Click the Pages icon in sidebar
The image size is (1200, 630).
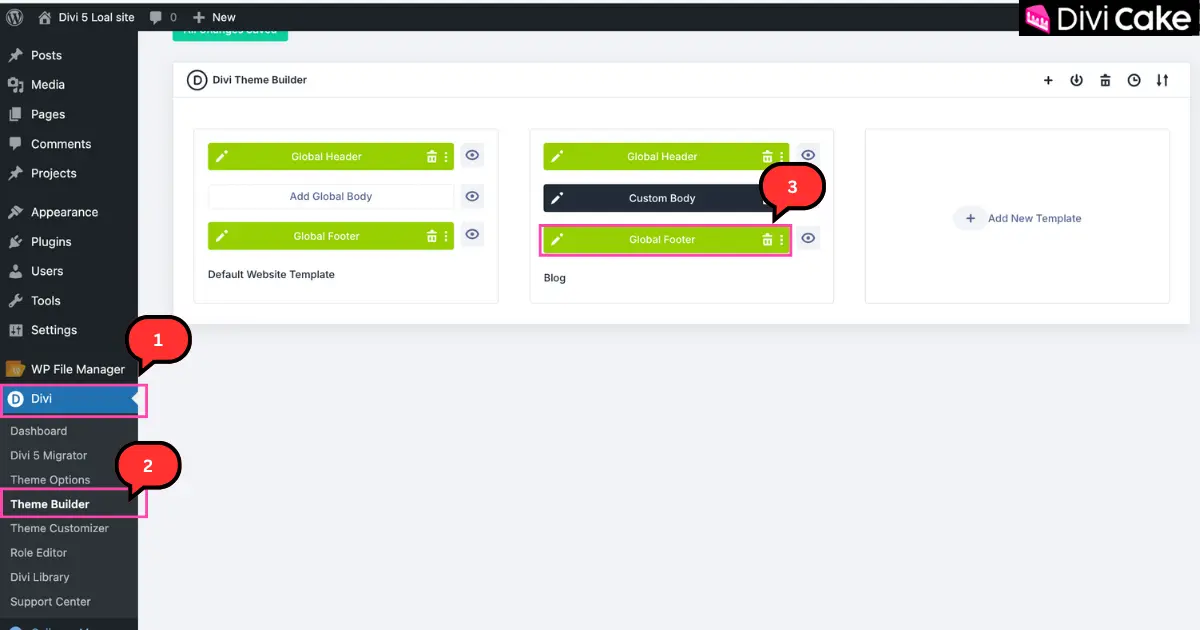click(x=15, y=114)
